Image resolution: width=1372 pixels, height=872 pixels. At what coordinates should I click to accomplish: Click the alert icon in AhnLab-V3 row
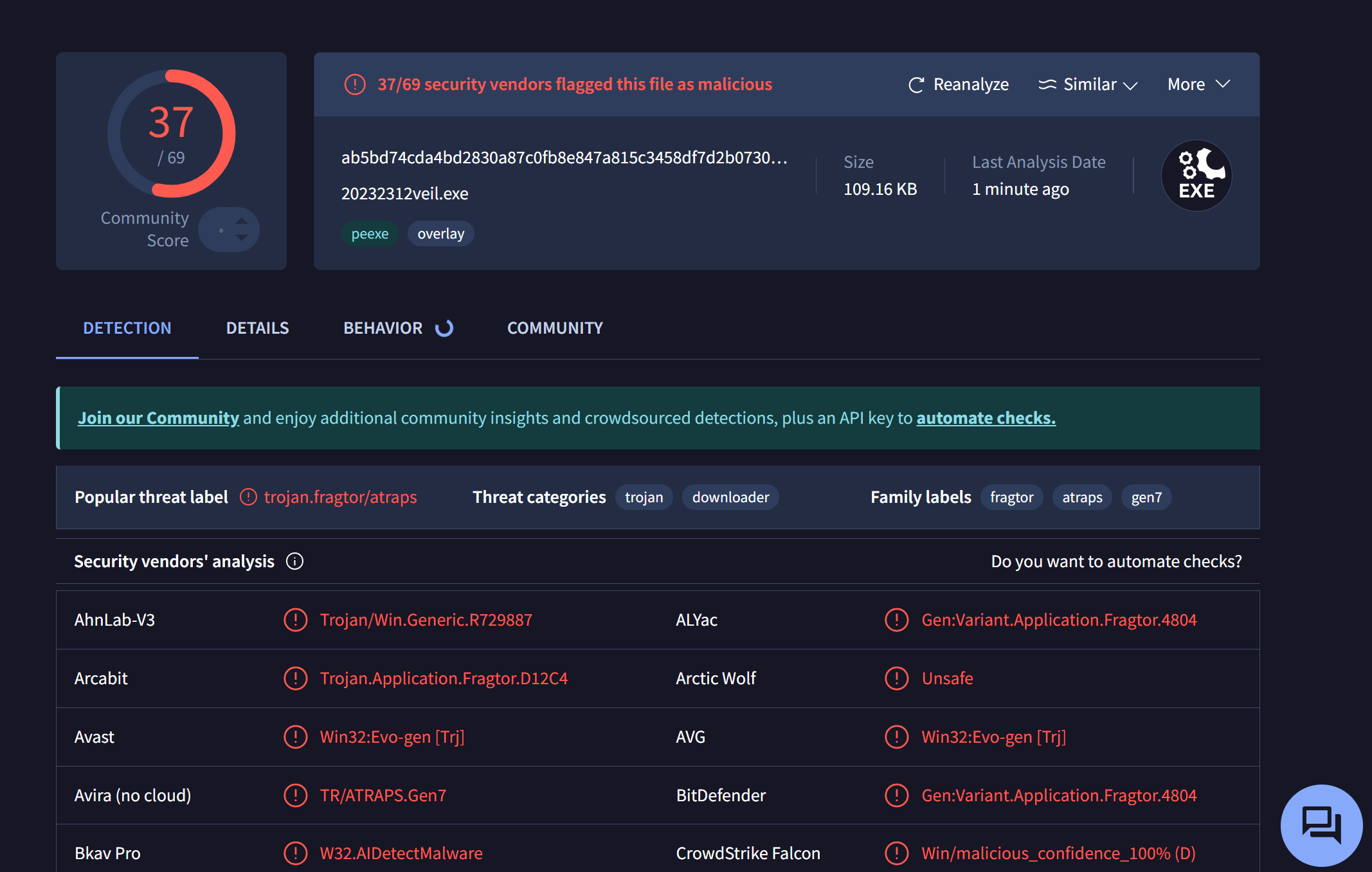click(295, 620)
